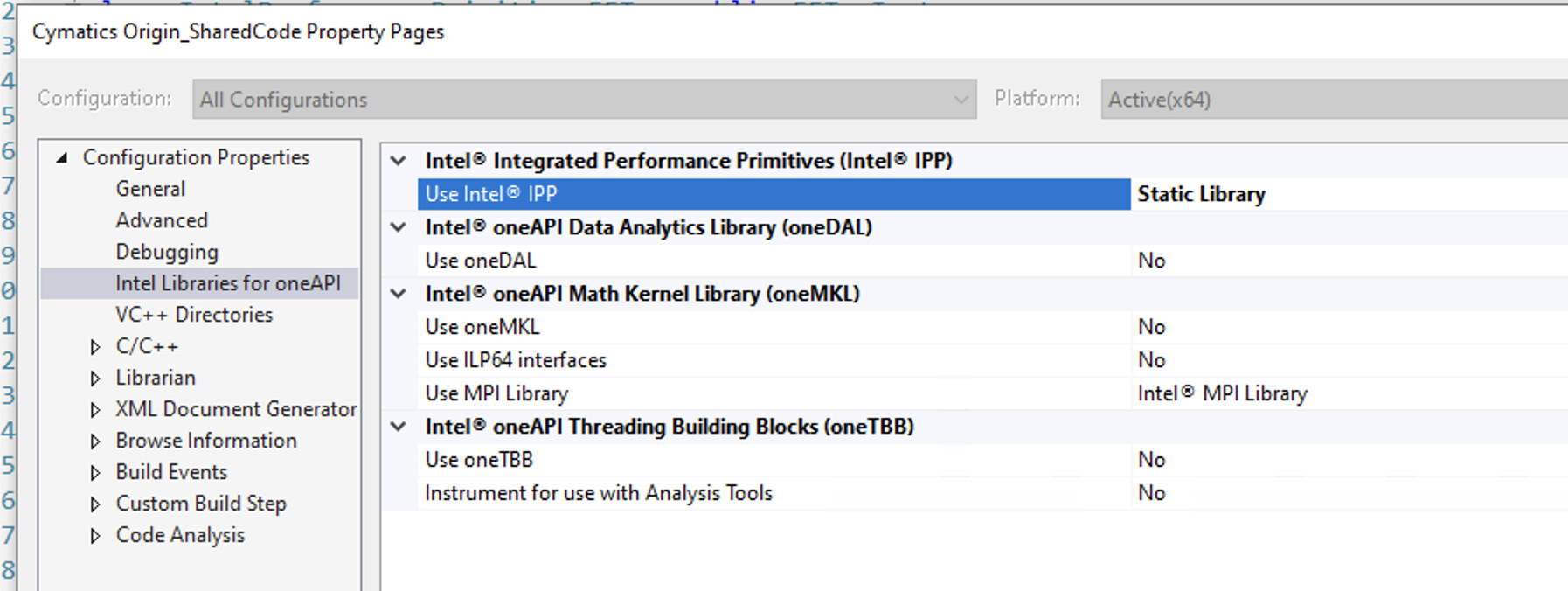
Task: Collapse the oneMKL section chevron
Action: coord(399,294)
